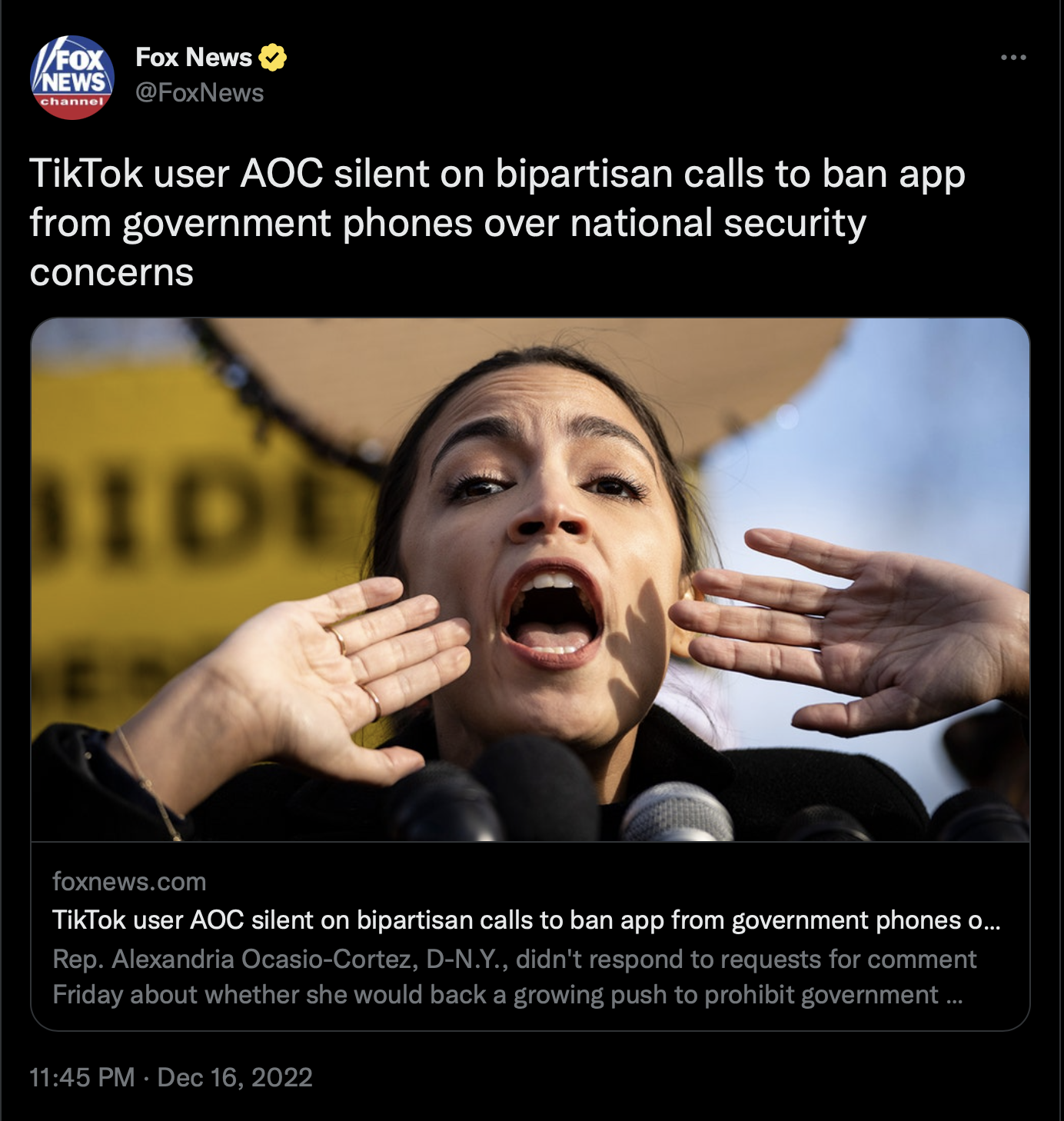Image resolution: width=1064 pixels, height=1121 pixels.
Task: Click the red "channel" band in logo
Action: click(x=72, y=103)
